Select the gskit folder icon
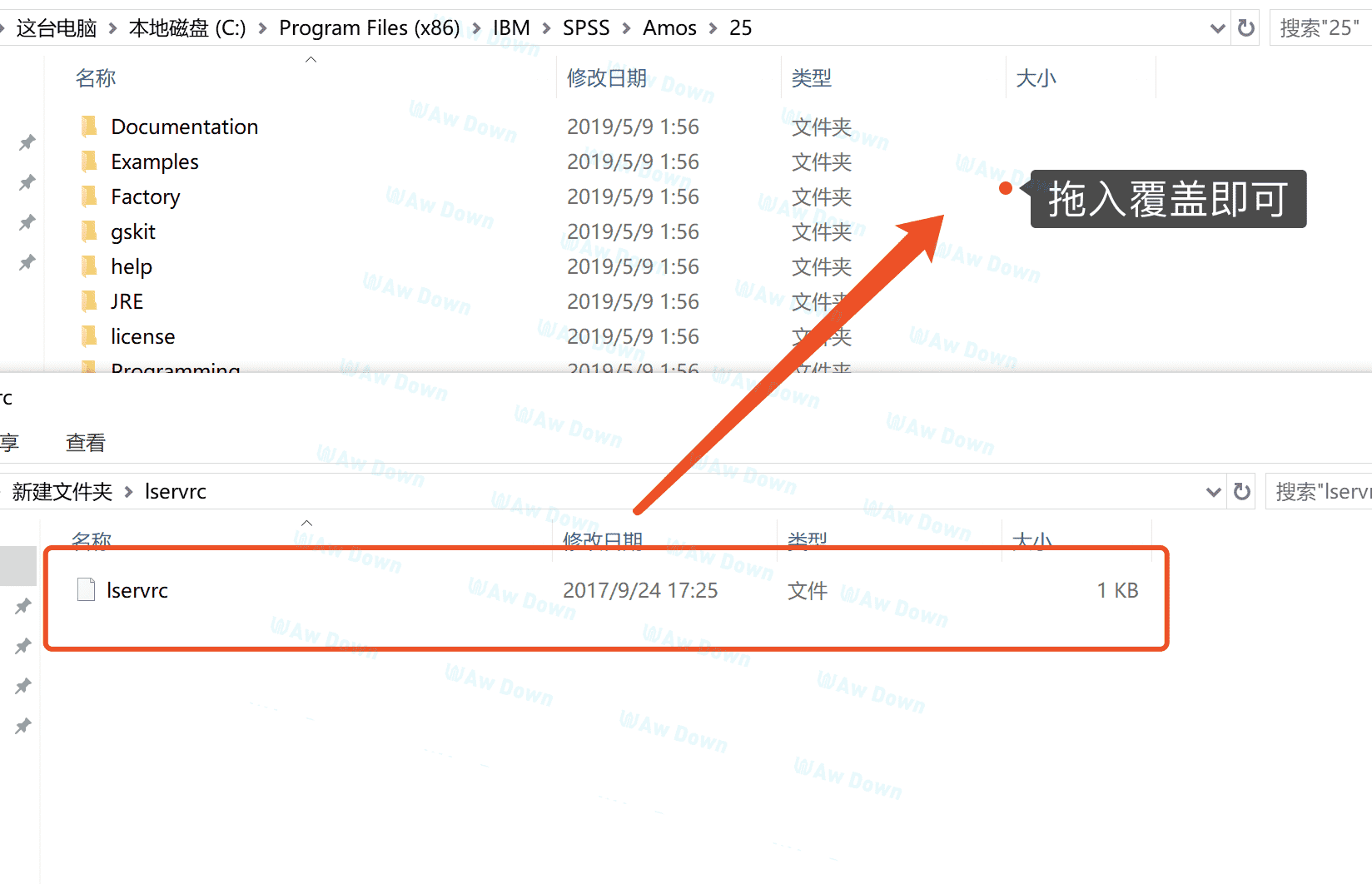 (89, 231)
